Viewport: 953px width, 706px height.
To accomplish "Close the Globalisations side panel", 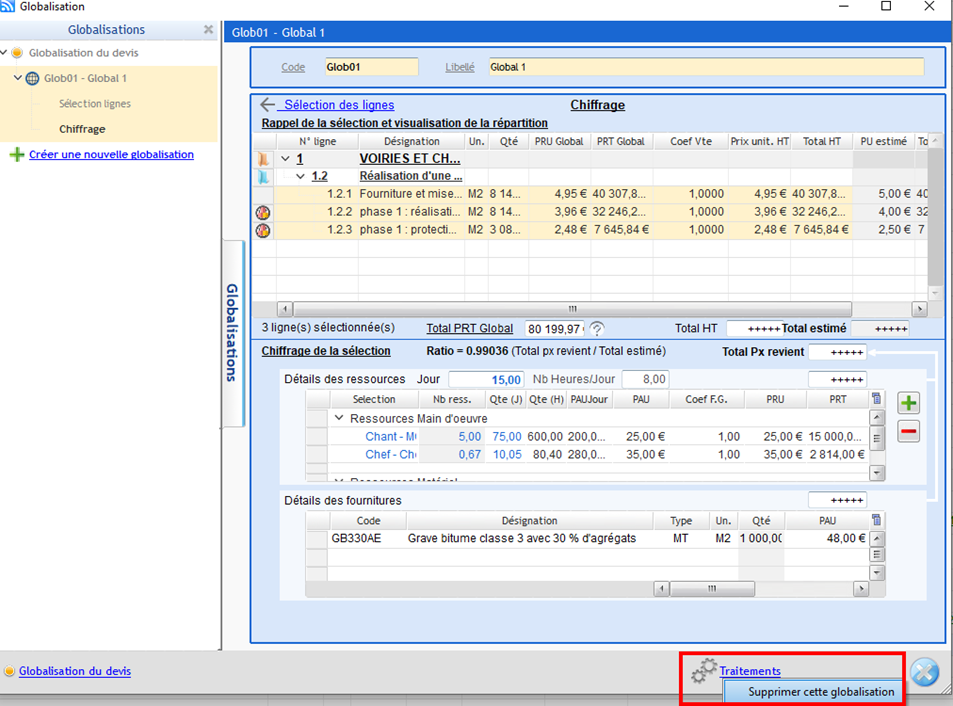I will (x=208, y=30).
